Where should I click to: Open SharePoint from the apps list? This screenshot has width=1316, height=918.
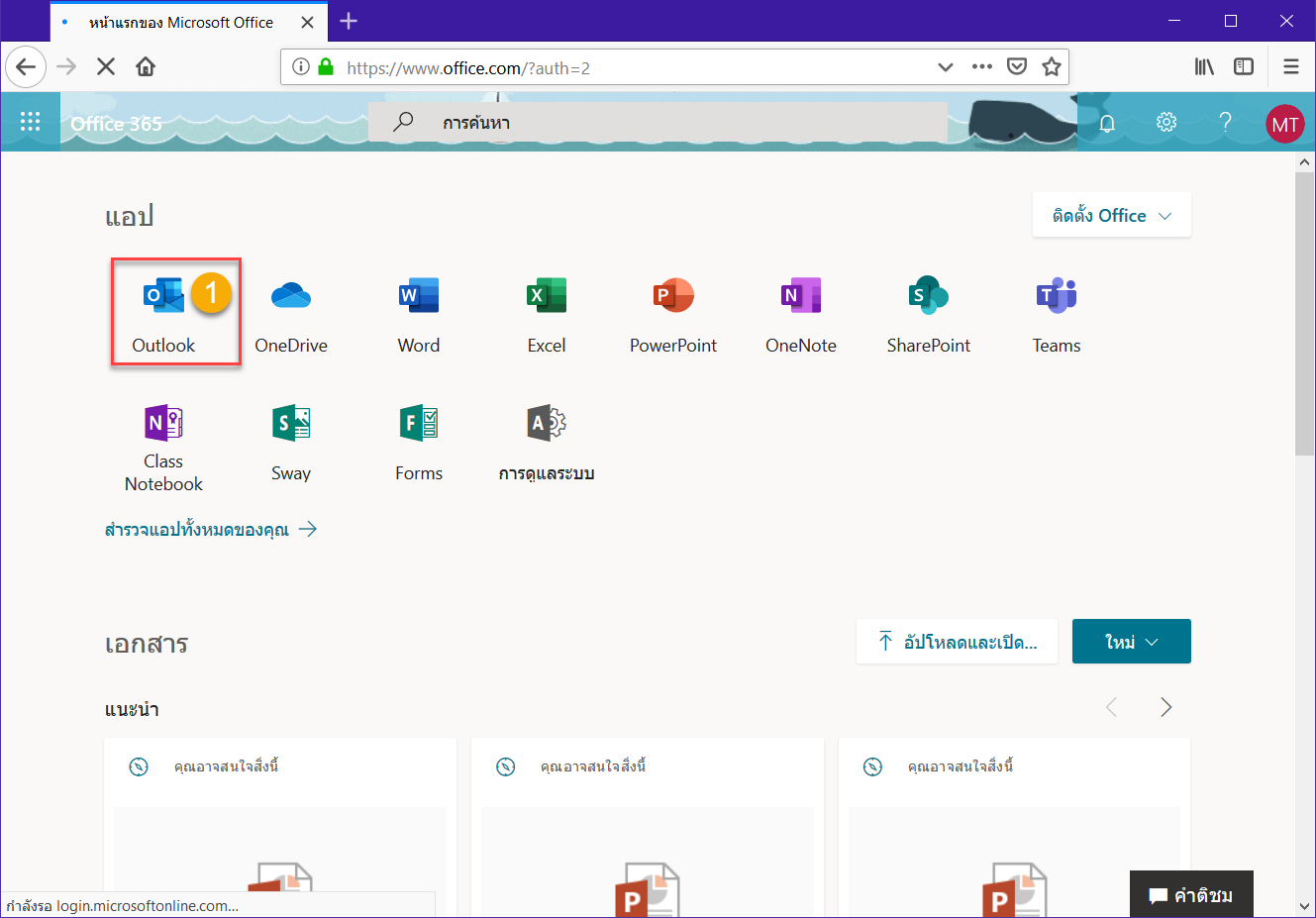[x=928, y=313]
